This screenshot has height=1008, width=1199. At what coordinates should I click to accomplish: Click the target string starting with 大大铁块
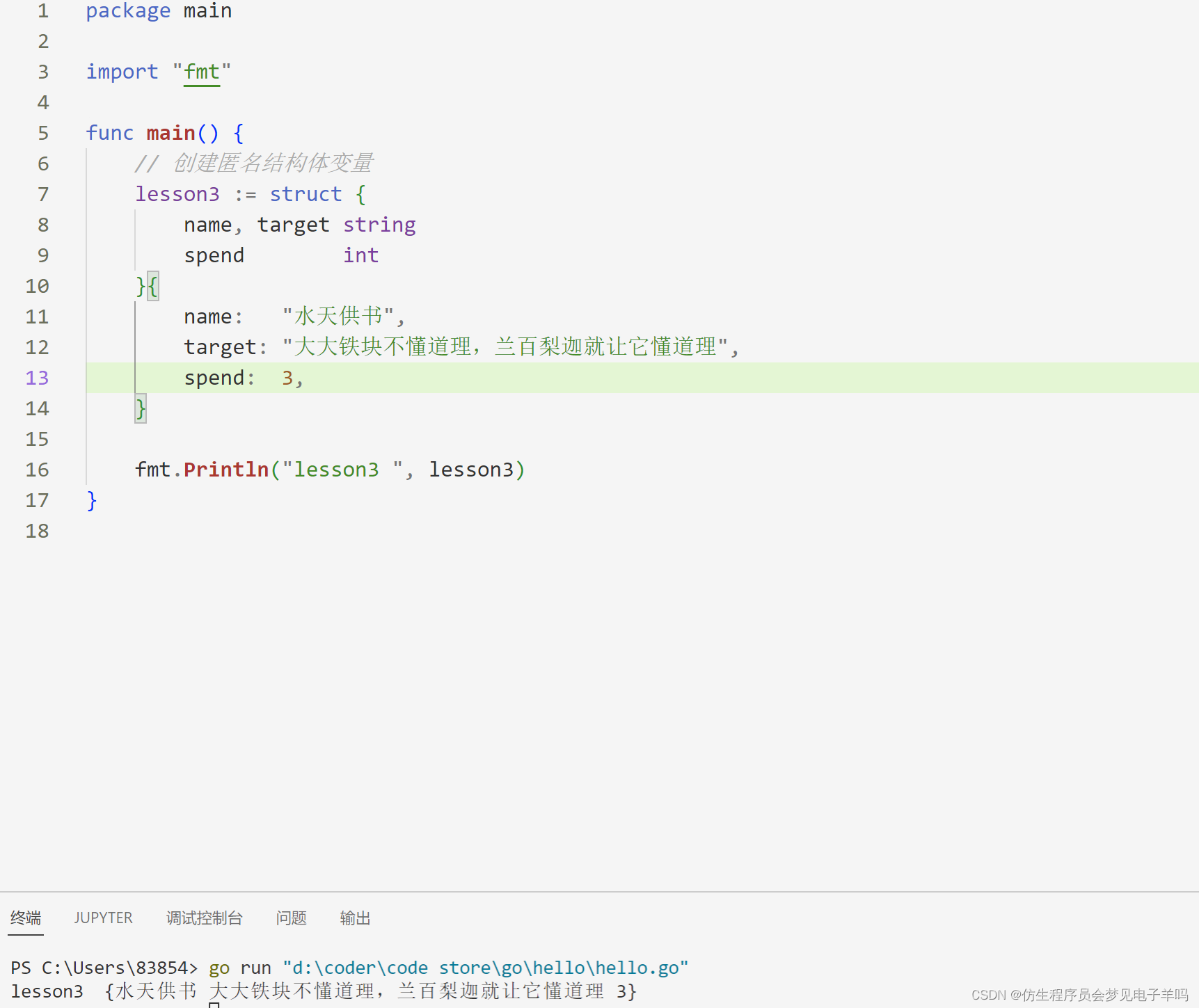tap(505, 347)
